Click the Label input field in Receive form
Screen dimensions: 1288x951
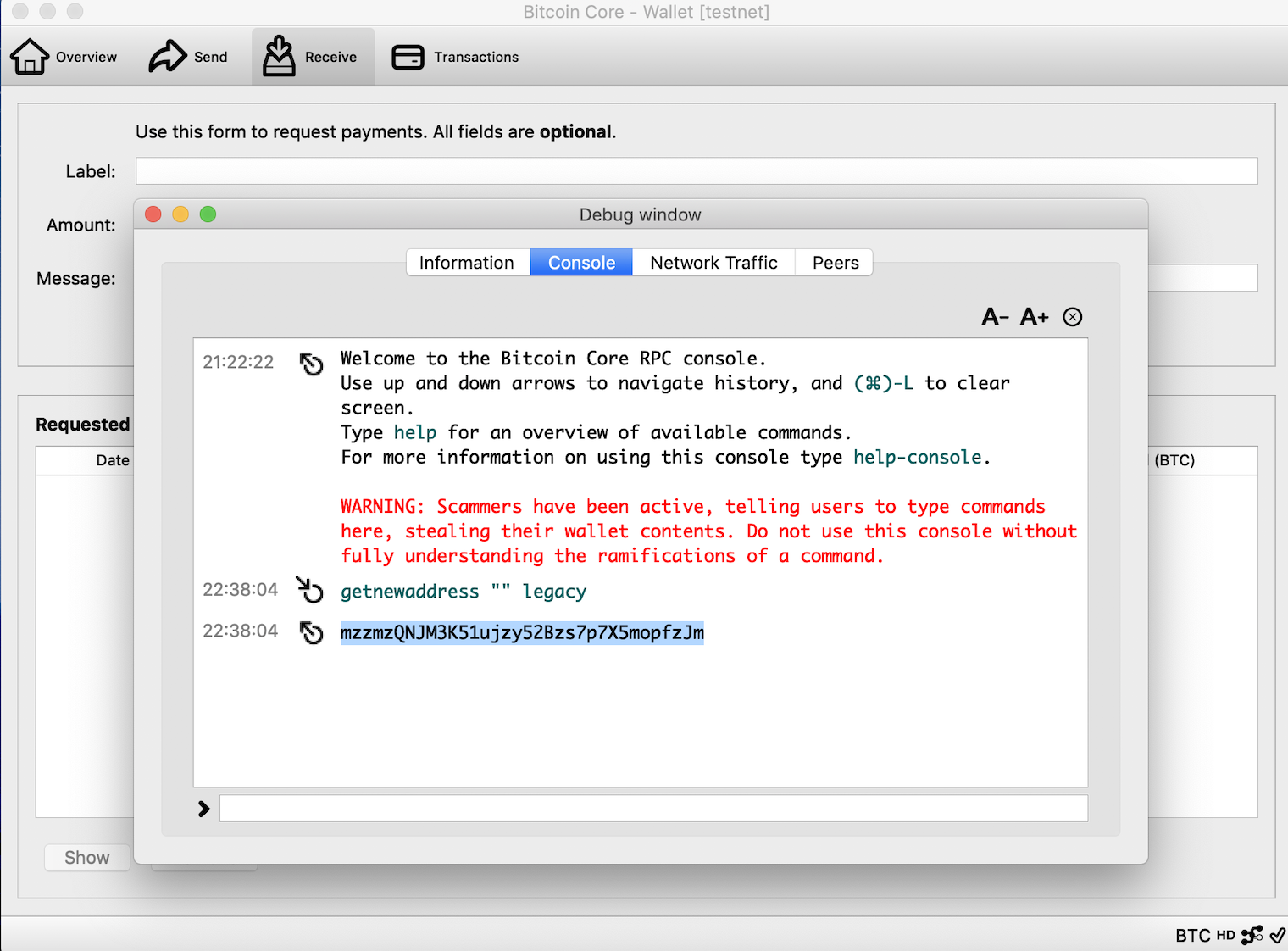[x=697, y=171]
